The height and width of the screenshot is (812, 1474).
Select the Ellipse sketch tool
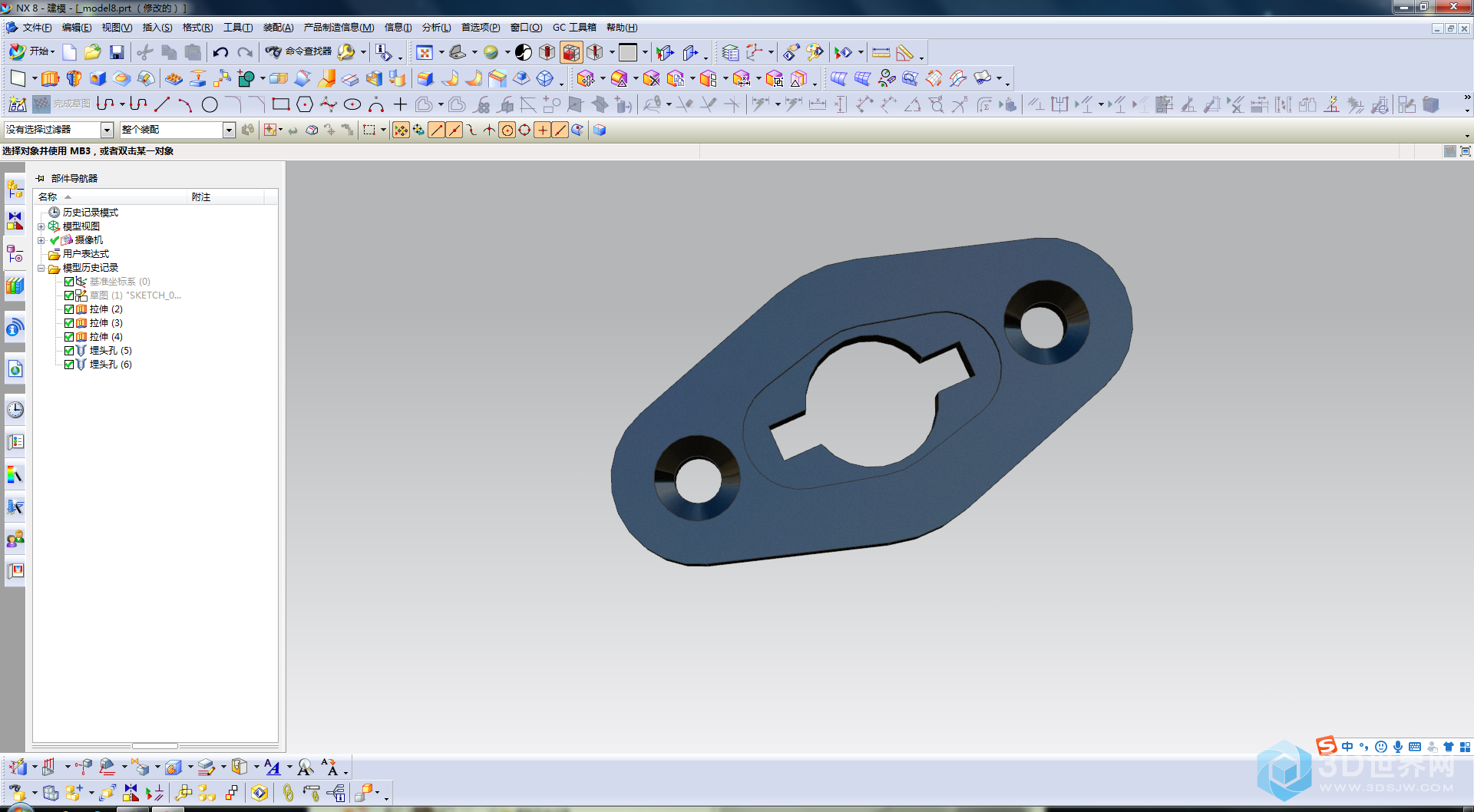point(352,104)
